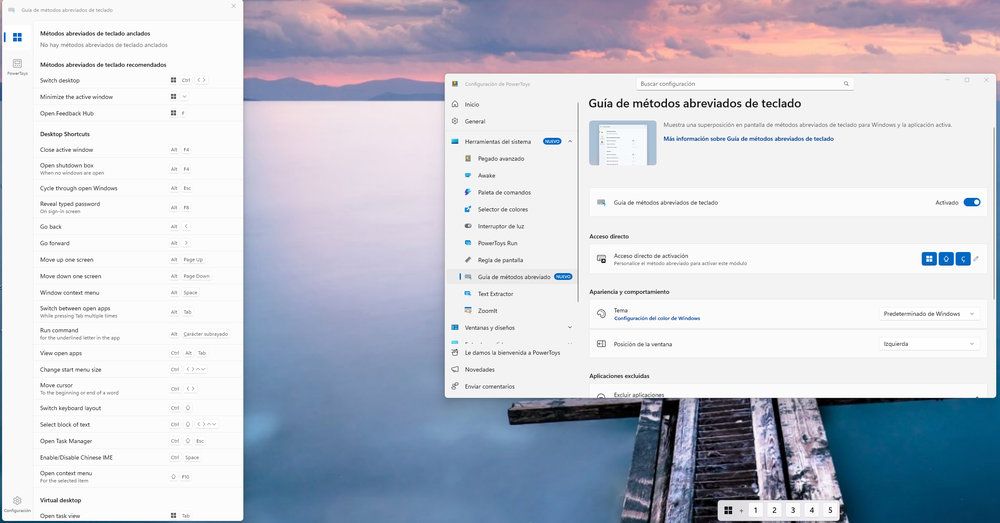
Task: Click Posición de la ventana icon
Action: tap(601, 344)
